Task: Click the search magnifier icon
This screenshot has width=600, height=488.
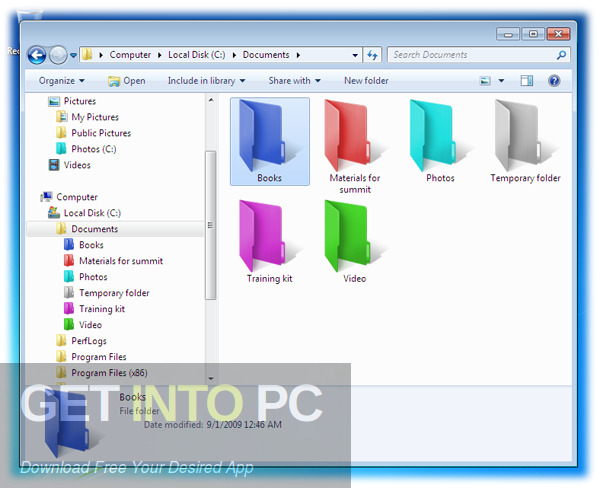Action: (x=561, y=55)
